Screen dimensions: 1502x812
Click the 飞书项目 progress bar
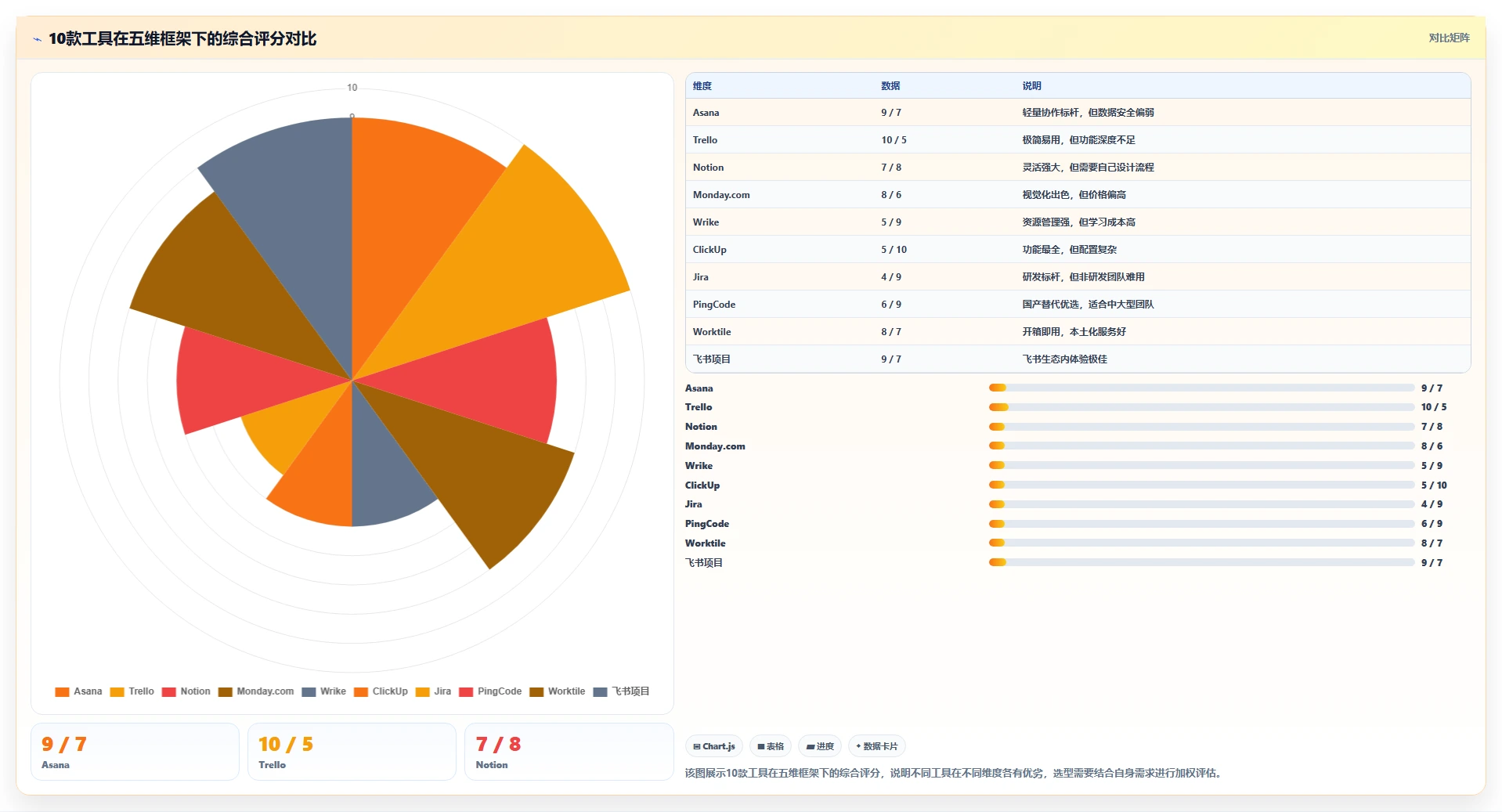[x=1201, y=562]
